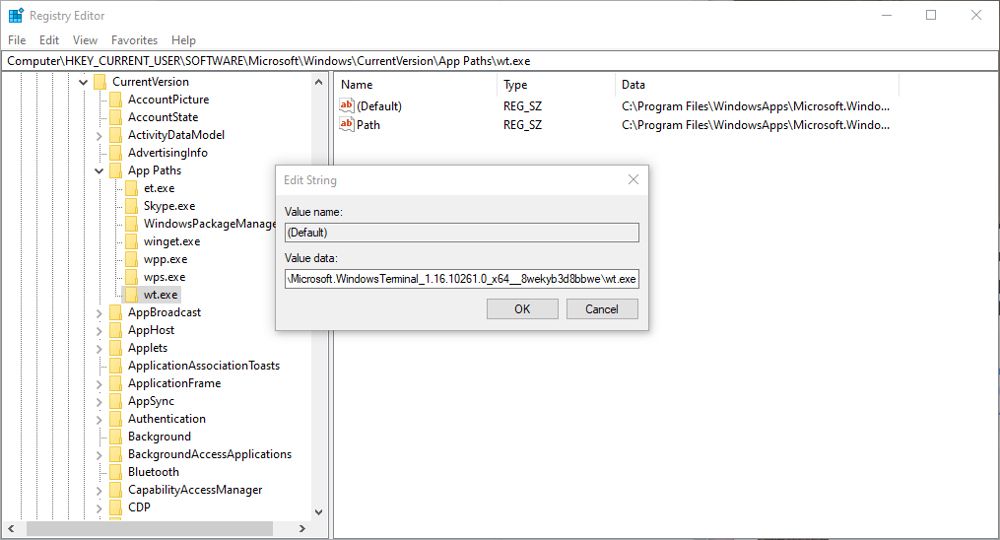
Task: Confirm the edit with OK
Action: [522, 309]
